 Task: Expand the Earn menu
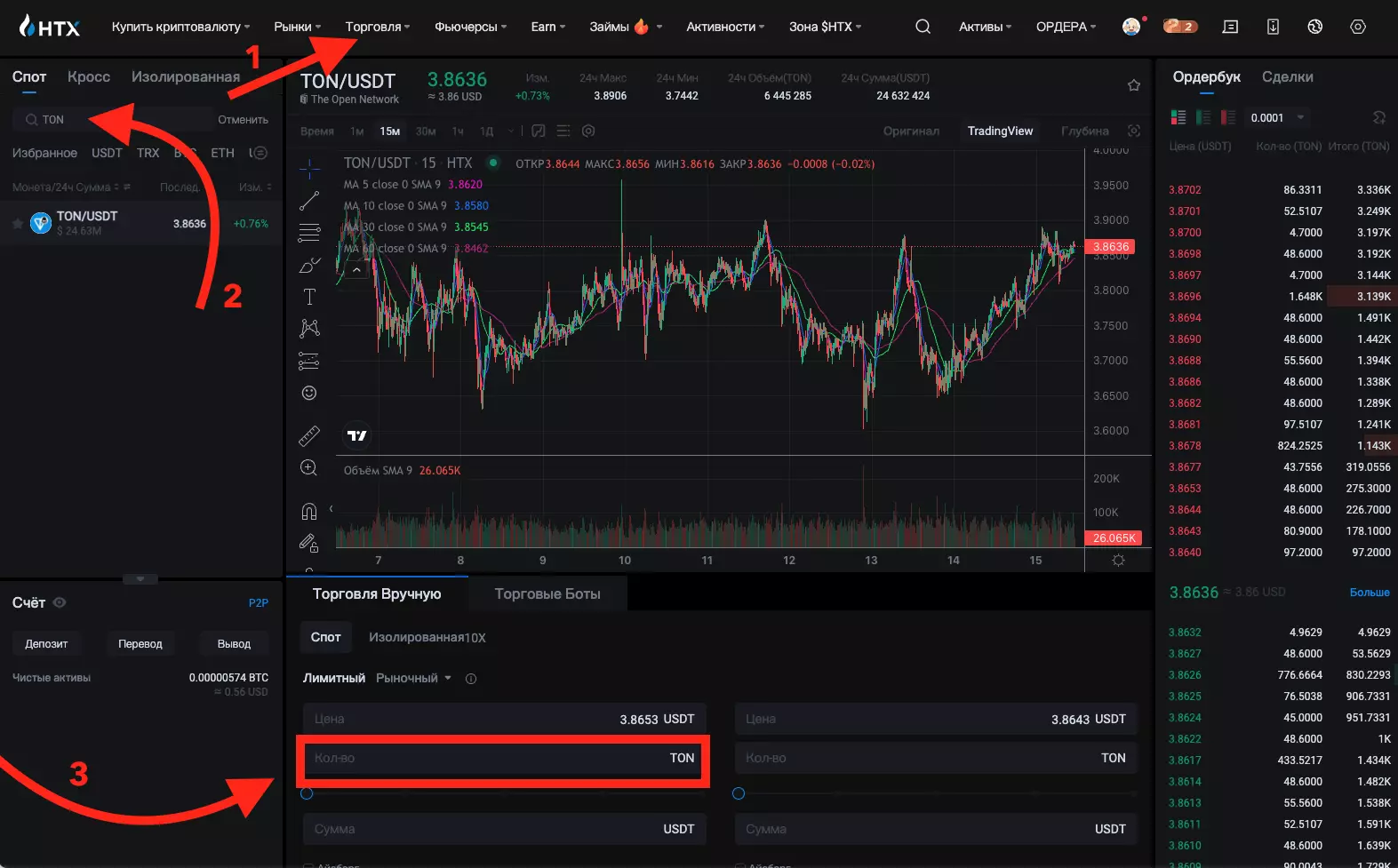(548, 27)
